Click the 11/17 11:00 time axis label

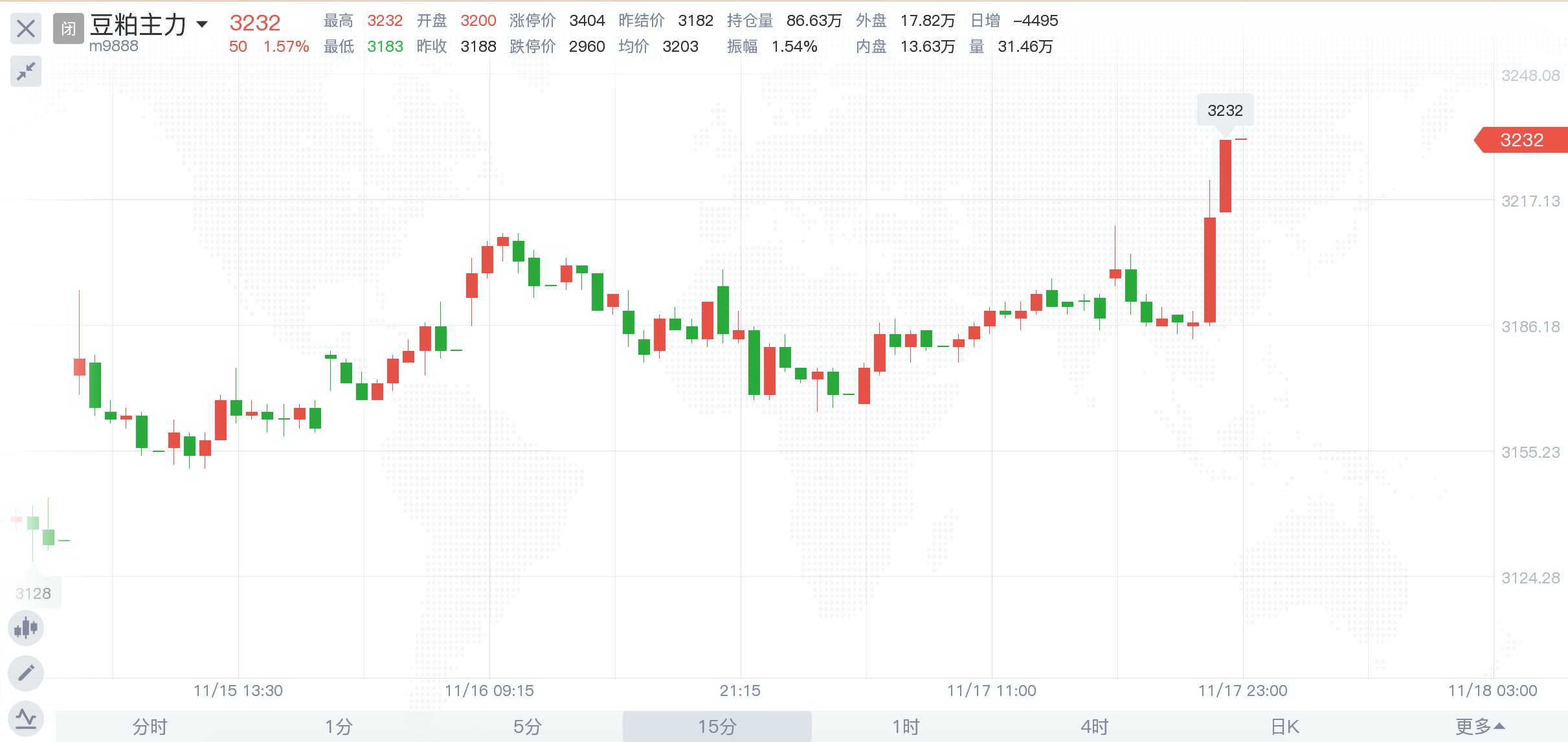(x=992, y=691)
